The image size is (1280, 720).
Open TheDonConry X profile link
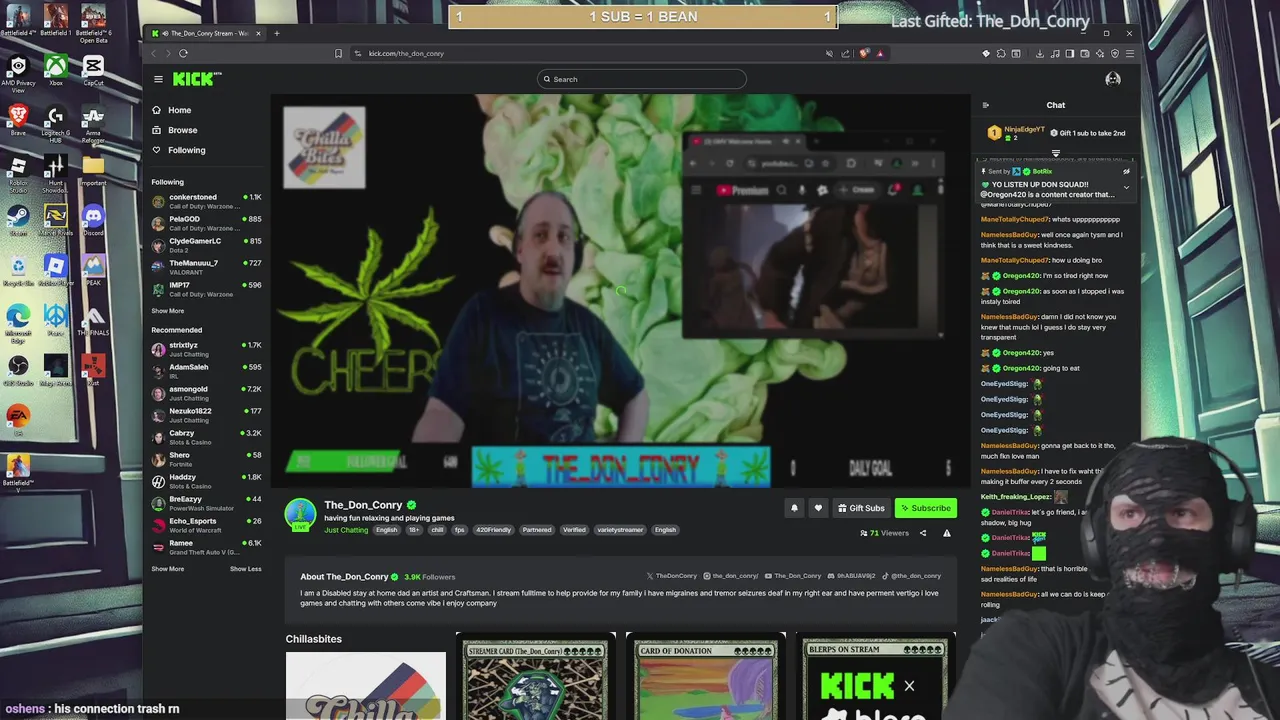(672, 576)
